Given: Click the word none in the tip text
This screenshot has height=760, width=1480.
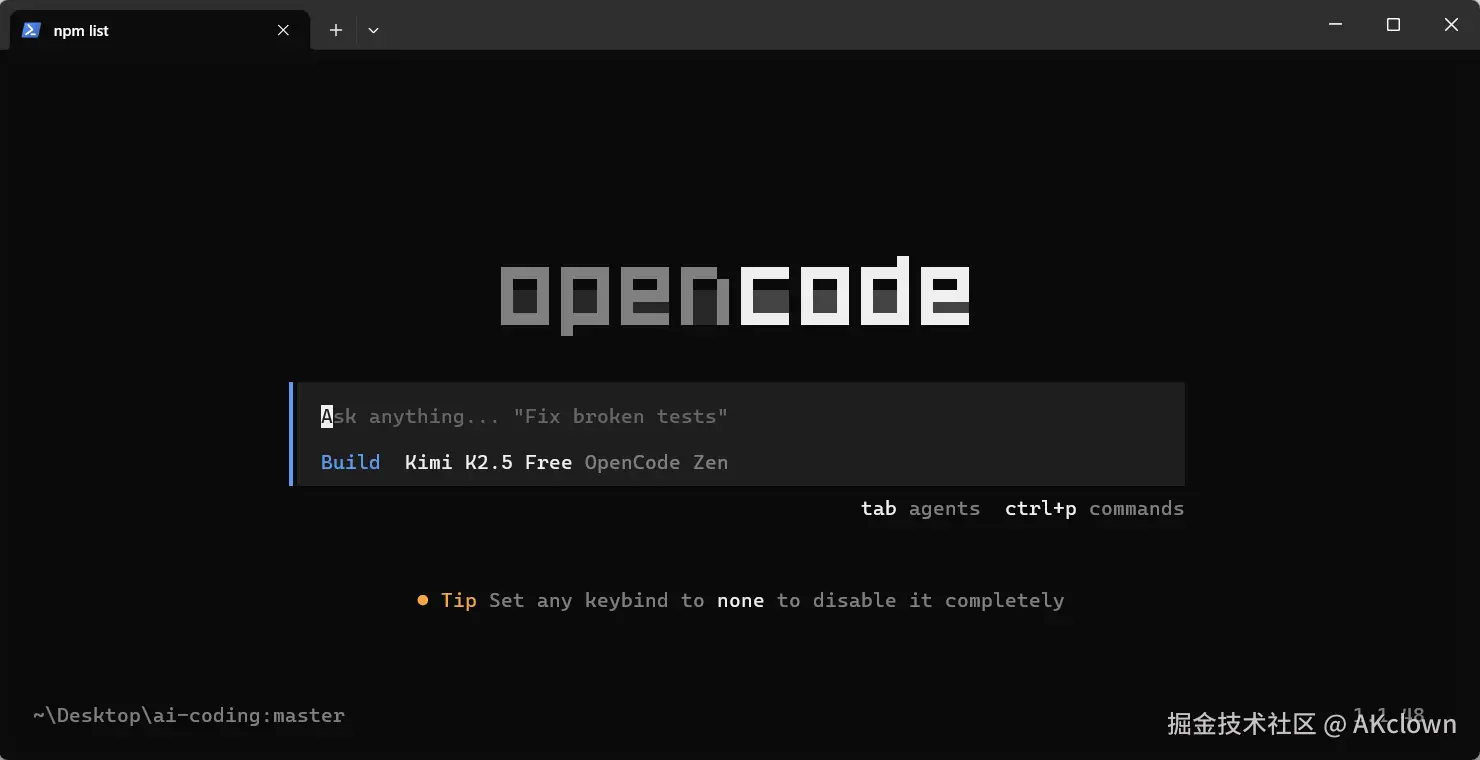Looking at the screenshot, I should point(740,600).
